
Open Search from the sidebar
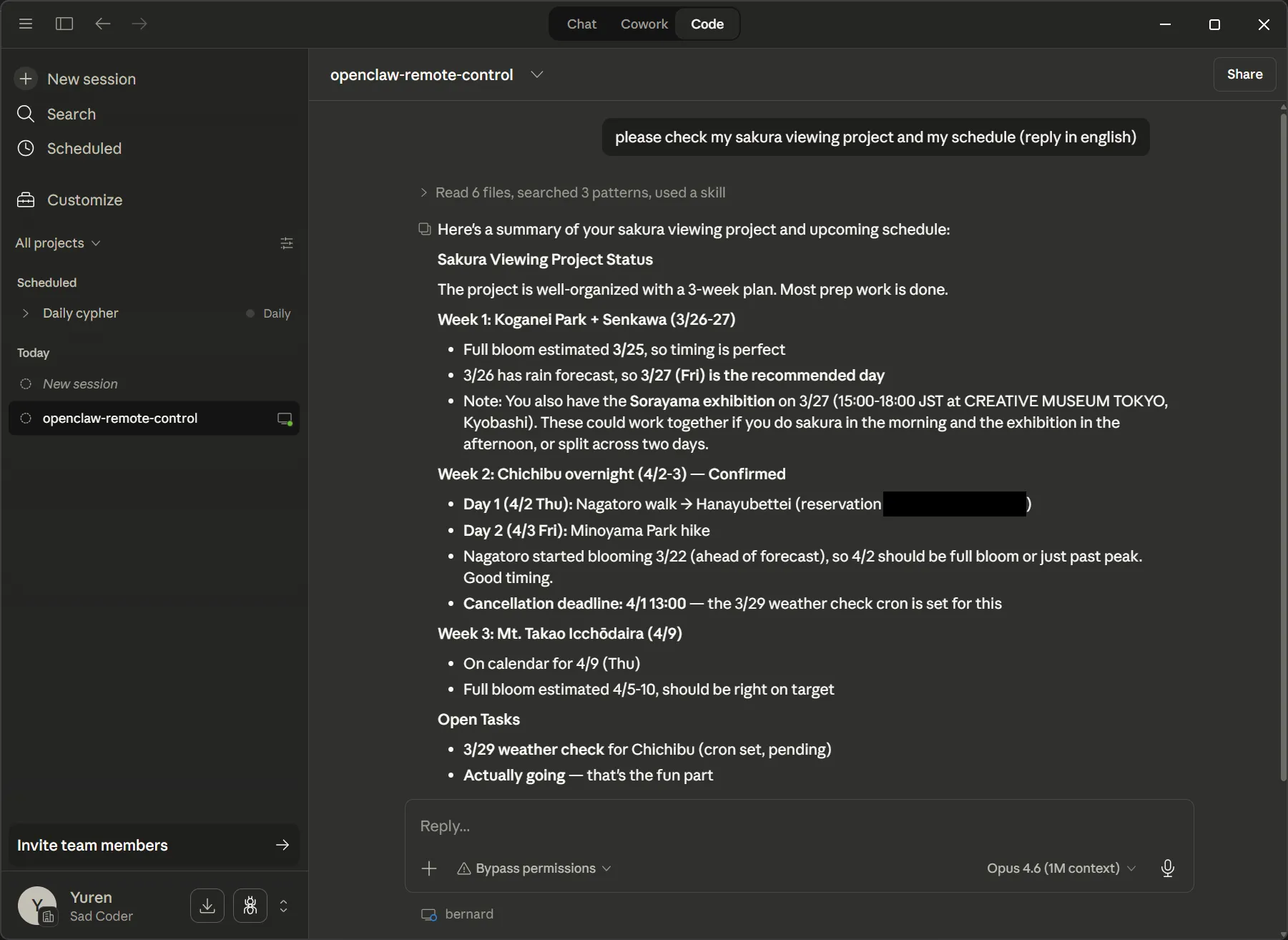(x=71, y=114)
